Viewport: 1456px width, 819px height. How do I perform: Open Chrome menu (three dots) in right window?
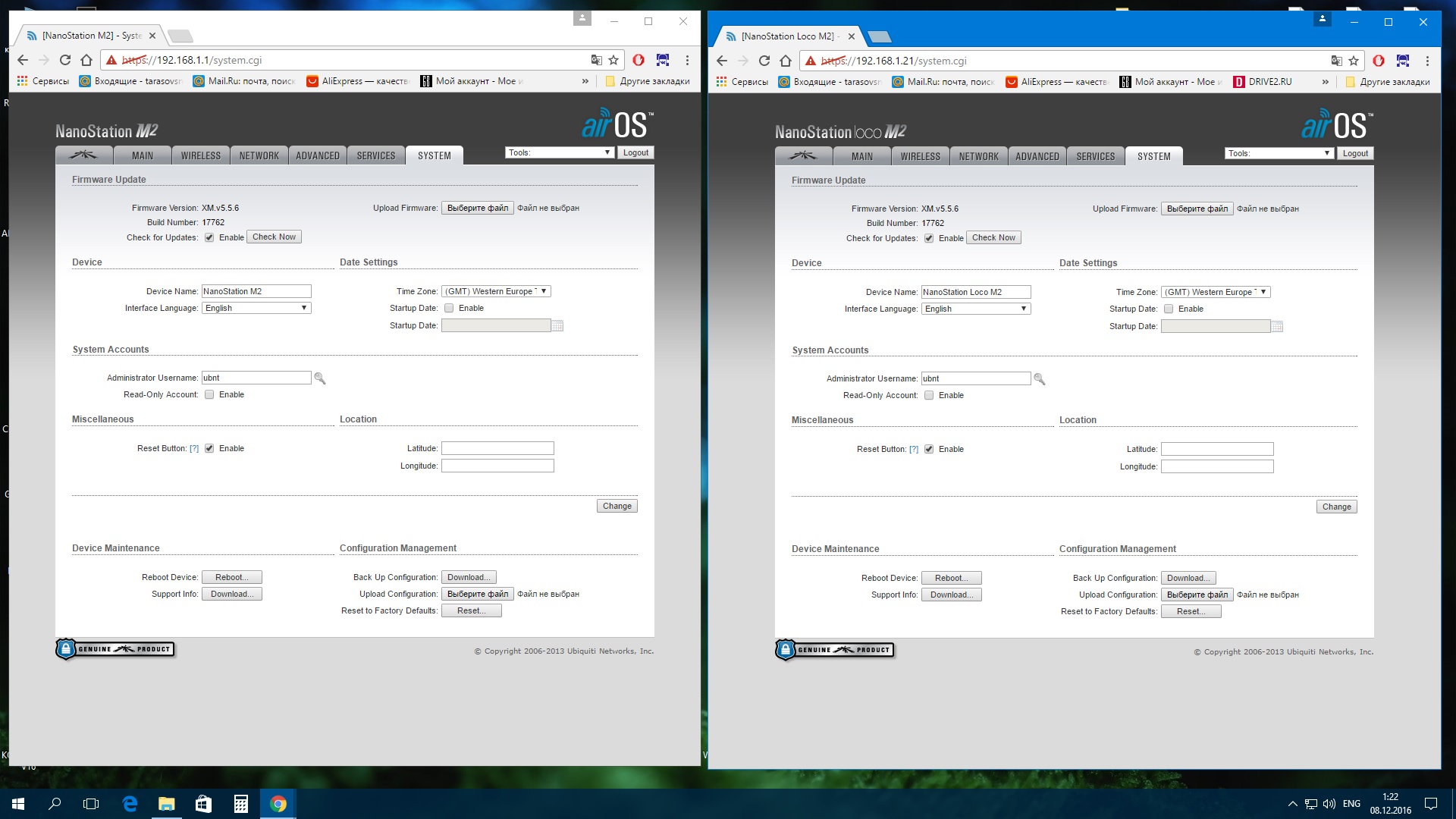pyautogui.click(x=1427, y=61)
